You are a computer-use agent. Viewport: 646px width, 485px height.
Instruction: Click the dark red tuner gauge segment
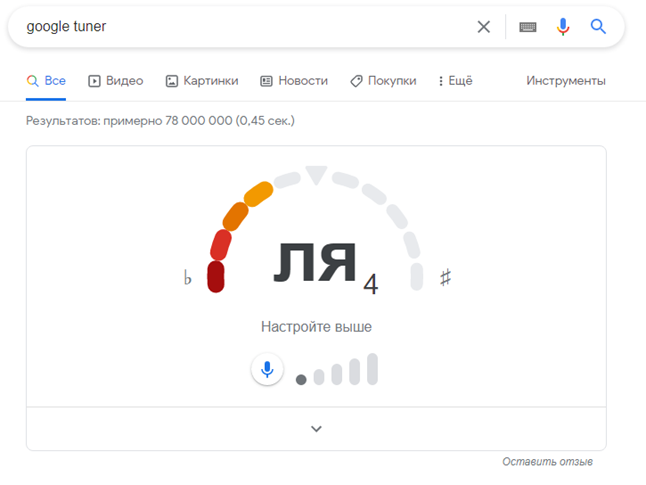[215, 277]
